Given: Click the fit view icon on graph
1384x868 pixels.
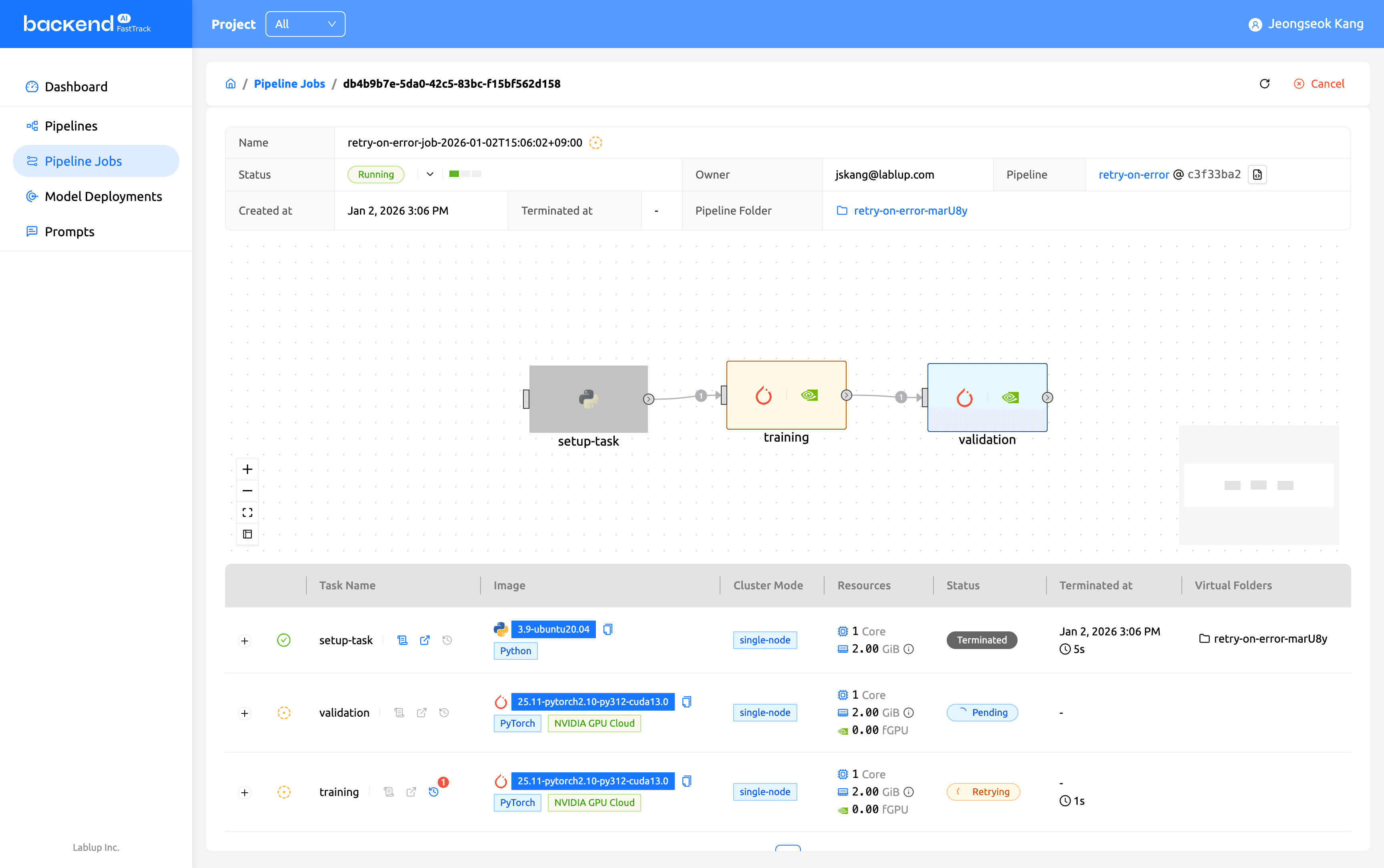Looking at the screenshot, I should pyautogui.click(x=247, y=512).
